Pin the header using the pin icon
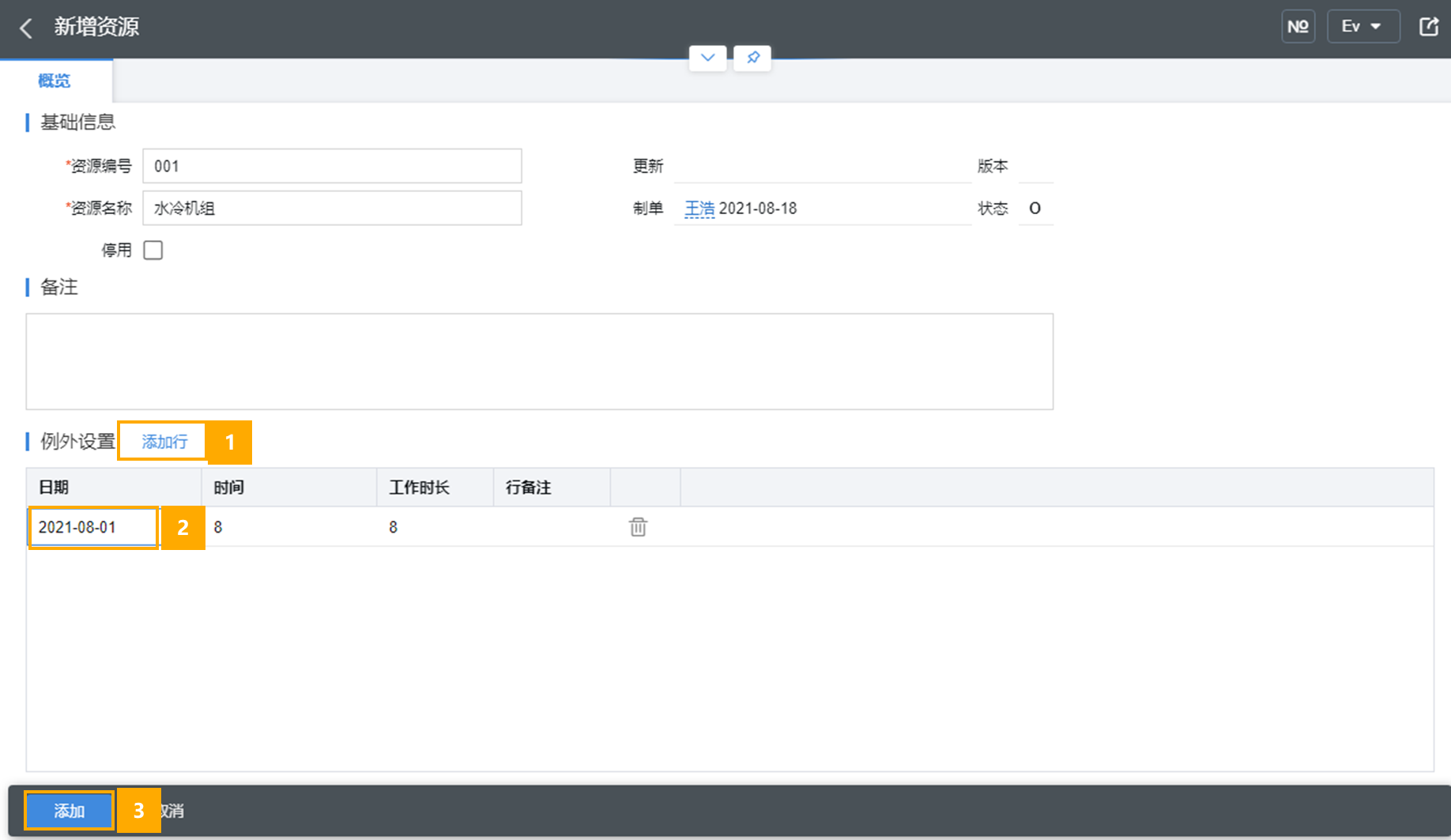The width and height of the screenshot is (1451, 840). 752,58
